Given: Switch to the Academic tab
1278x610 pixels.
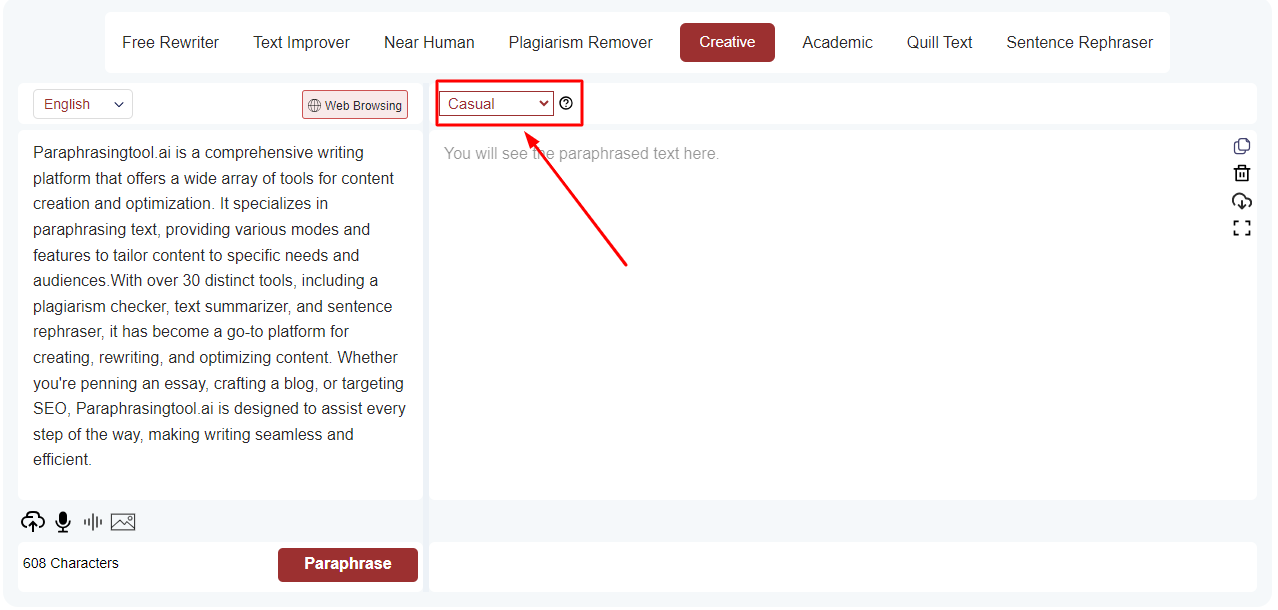Looking at the screenshot, I should (837, 42).
